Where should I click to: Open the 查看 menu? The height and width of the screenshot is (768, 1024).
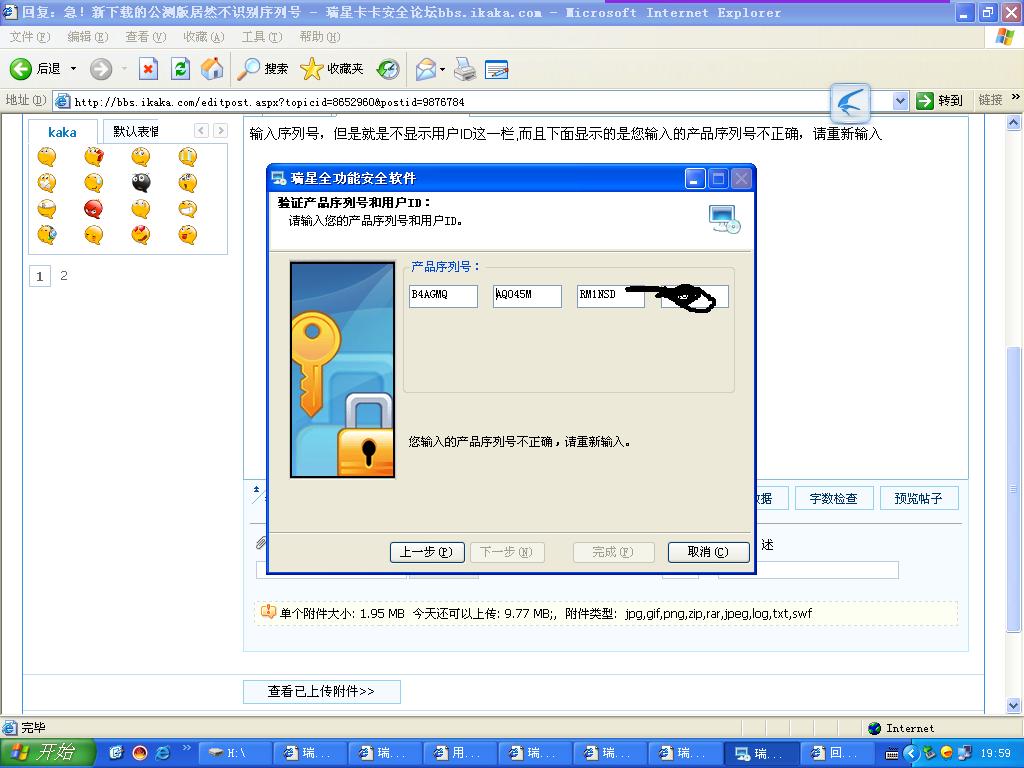click(146, 37)
